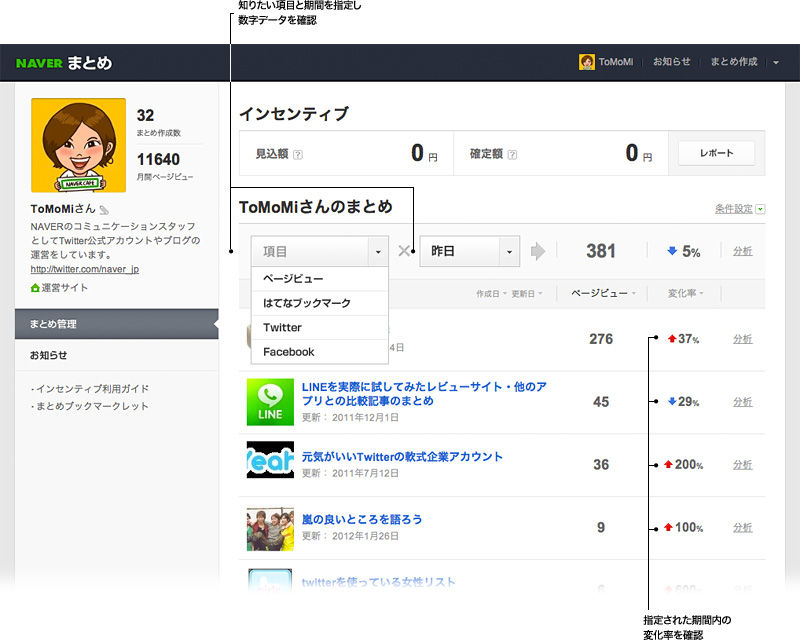Viewport: 800px width, 640px height.
Task: Click help icon next to 見込額
Action: tap(298, 155)
